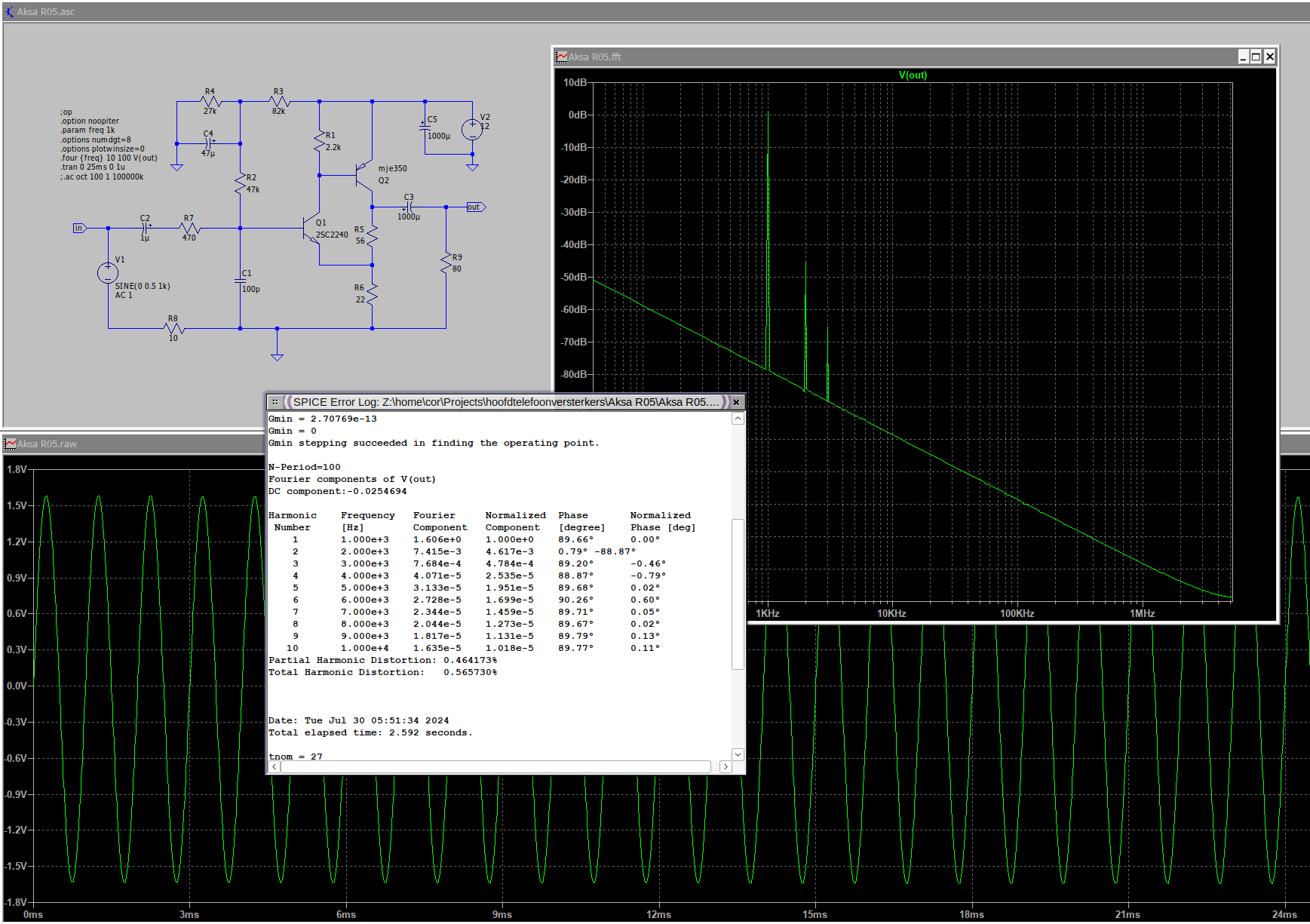1310x924 pixels.
Task: Select resistor R9 80
Action: [x=446, y=262]
